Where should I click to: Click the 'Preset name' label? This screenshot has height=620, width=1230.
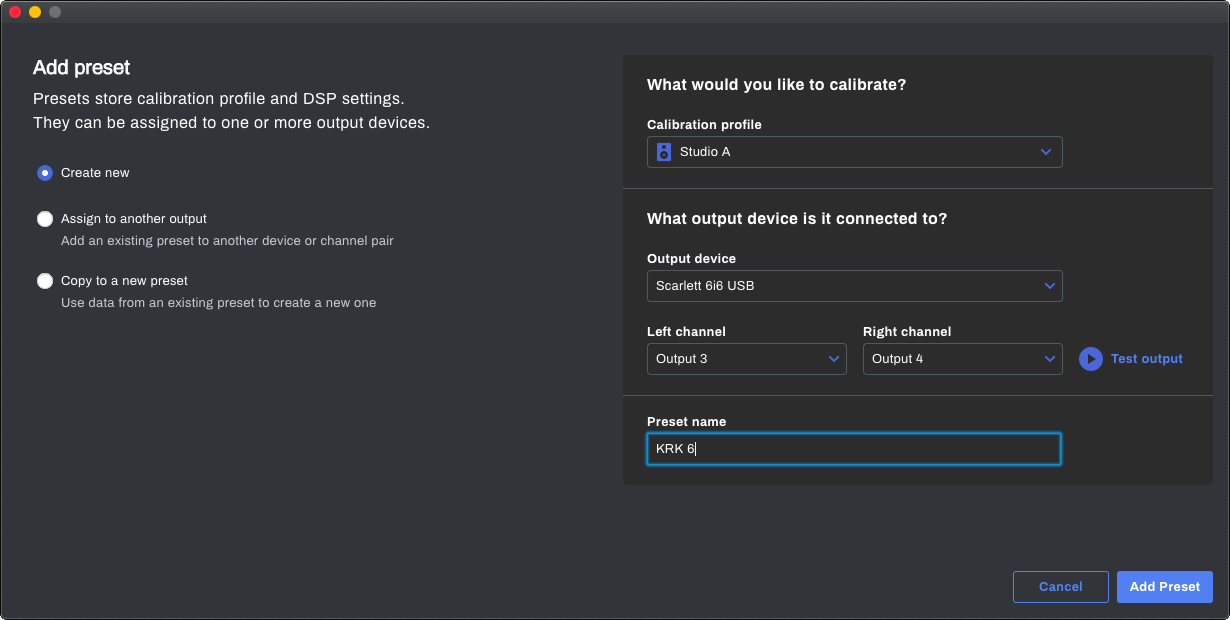coord(687,422)
